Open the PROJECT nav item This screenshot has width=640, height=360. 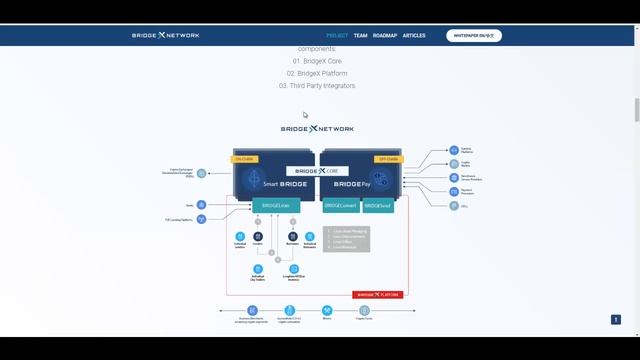(x=337, y=36)
